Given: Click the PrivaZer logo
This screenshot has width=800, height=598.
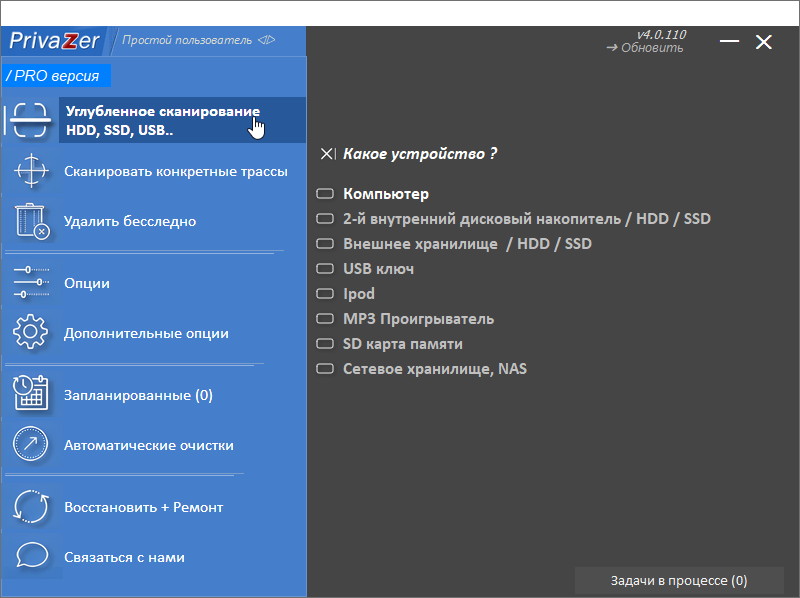Looking at the screenshot, I should tap(54, 41).
